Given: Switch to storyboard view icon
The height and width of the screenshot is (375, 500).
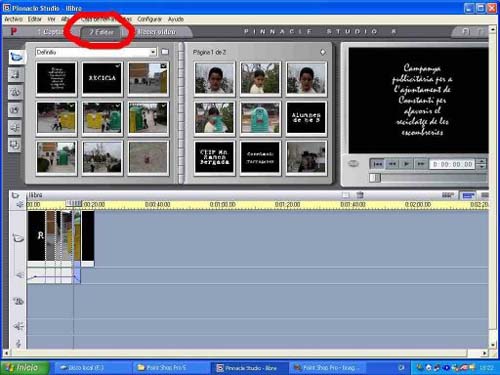Looking at the screenshot, I should tap(448, 195).
